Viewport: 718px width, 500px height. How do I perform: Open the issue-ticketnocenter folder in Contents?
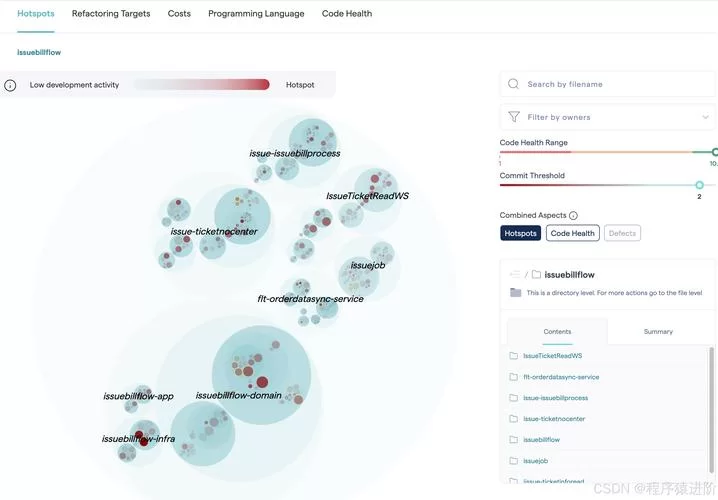pyautogui.click(x=554, y=418)
